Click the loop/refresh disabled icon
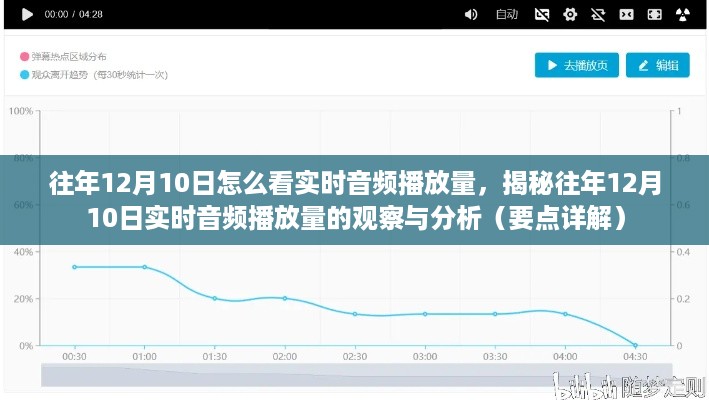The image size is (709, 400). (x=599, y=15)
